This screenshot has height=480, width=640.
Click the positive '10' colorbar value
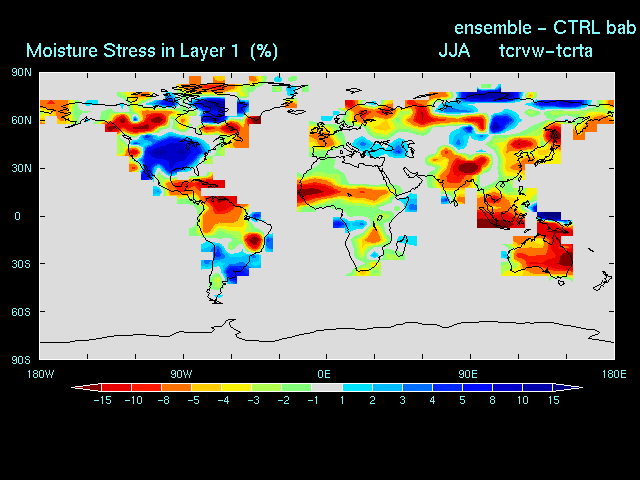pyautogui.click(x=523, y=400)
